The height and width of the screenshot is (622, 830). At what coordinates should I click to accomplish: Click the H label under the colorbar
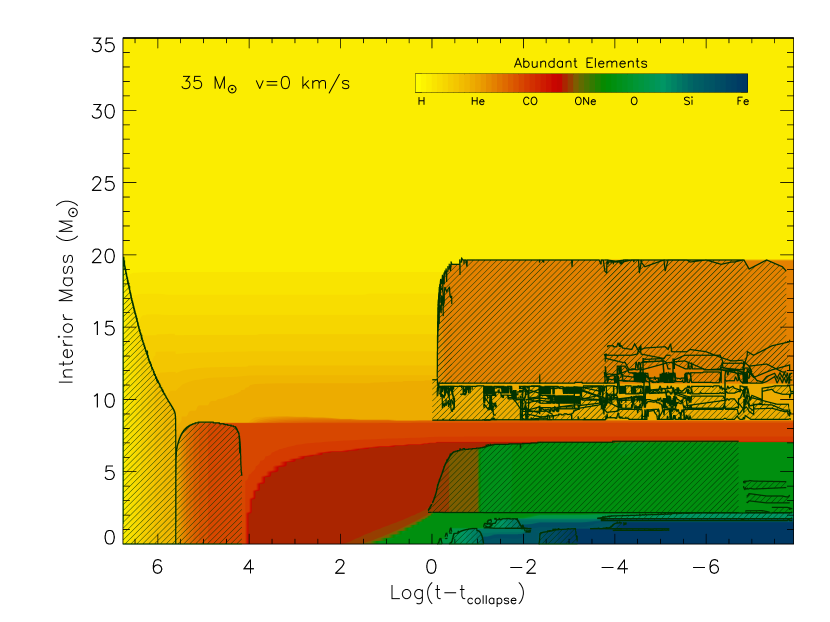[421, 102]
